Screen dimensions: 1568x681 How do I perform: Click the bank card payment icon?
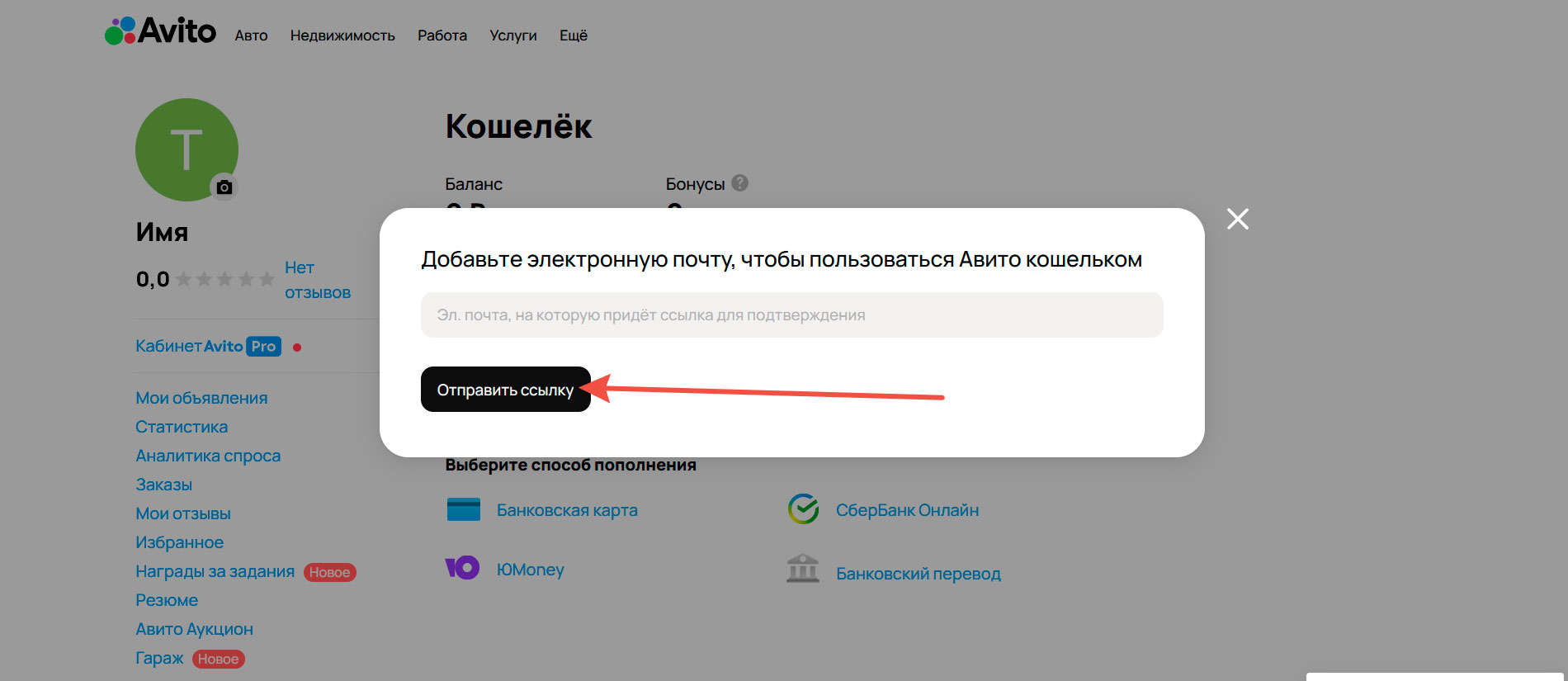[x=463, y=509]
